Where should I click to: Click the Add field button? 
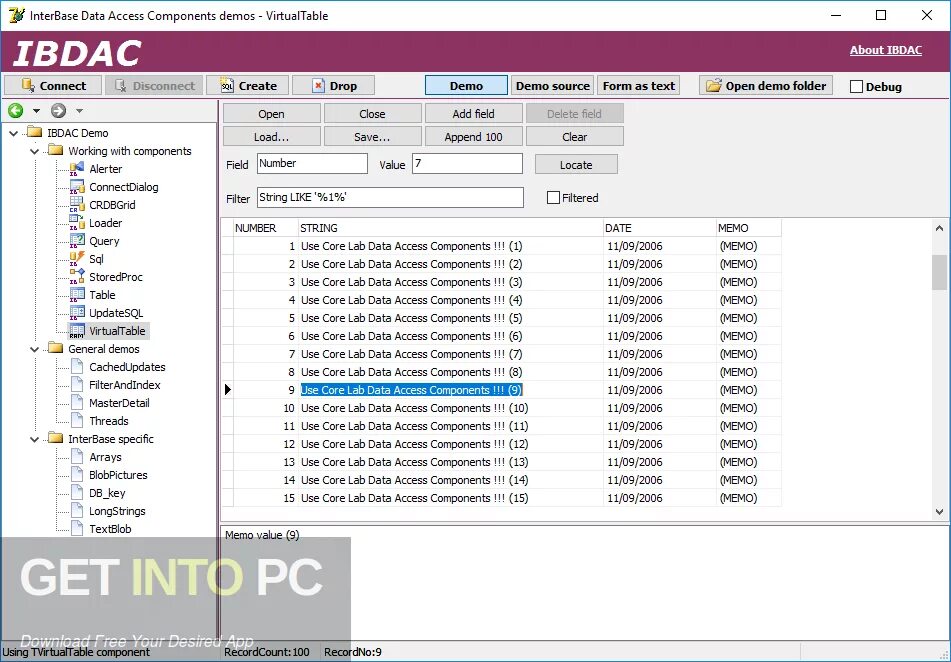(x=474, y=114)
